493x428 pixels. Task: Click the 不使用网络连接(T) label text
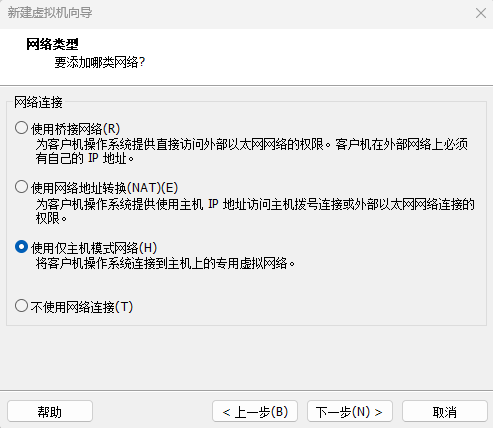(x=82, y=307)
